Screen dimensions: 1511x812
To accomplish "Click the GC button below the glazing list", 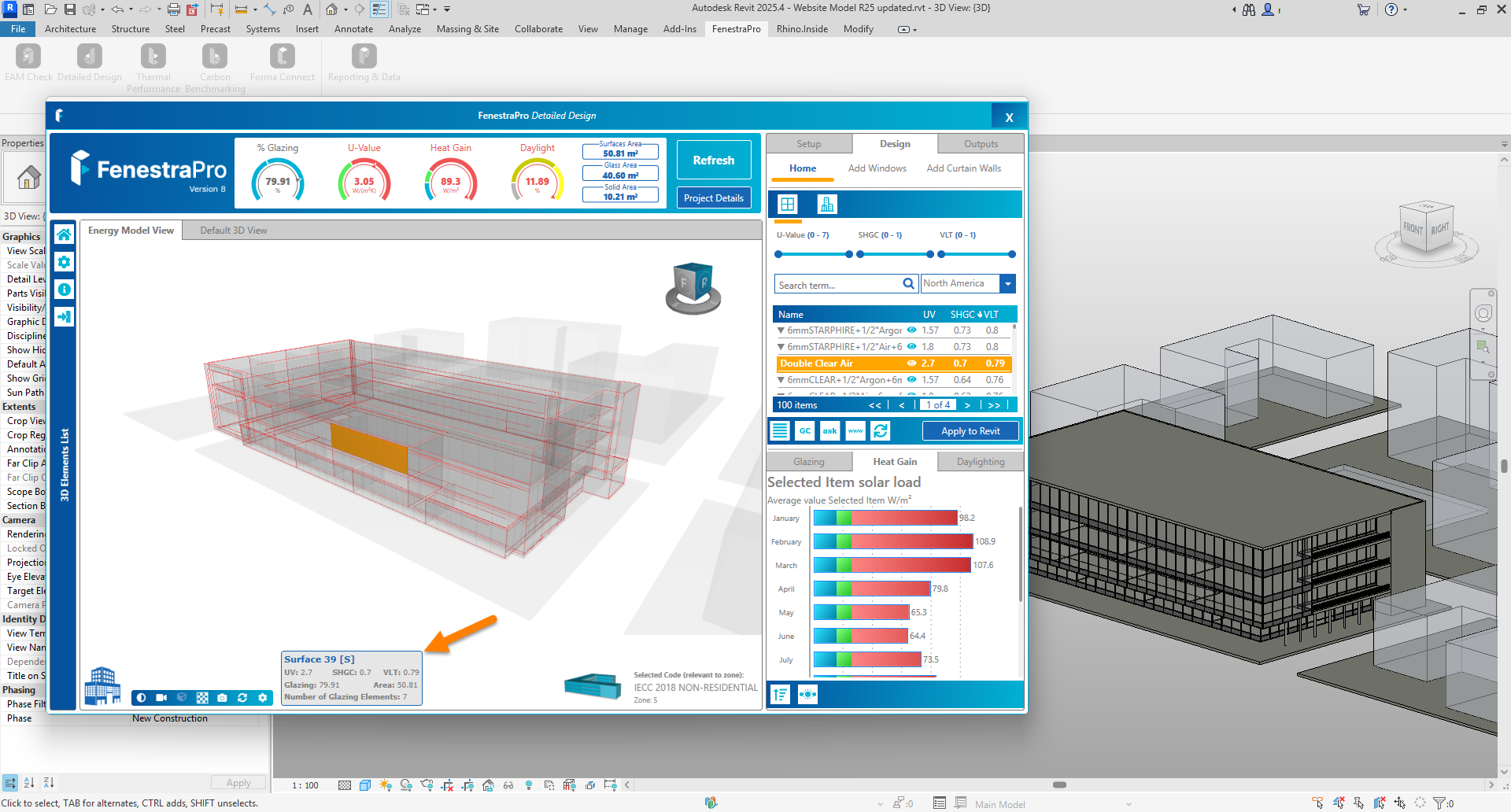I will [x=805, y=431].
